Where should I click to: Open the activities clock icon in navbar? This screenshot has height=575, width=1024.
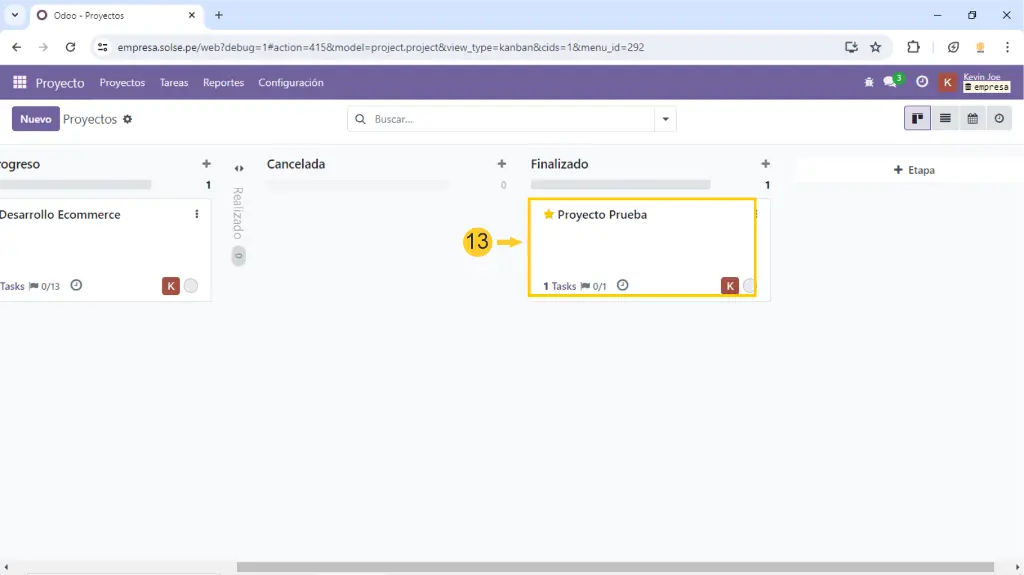coord(922,83)
